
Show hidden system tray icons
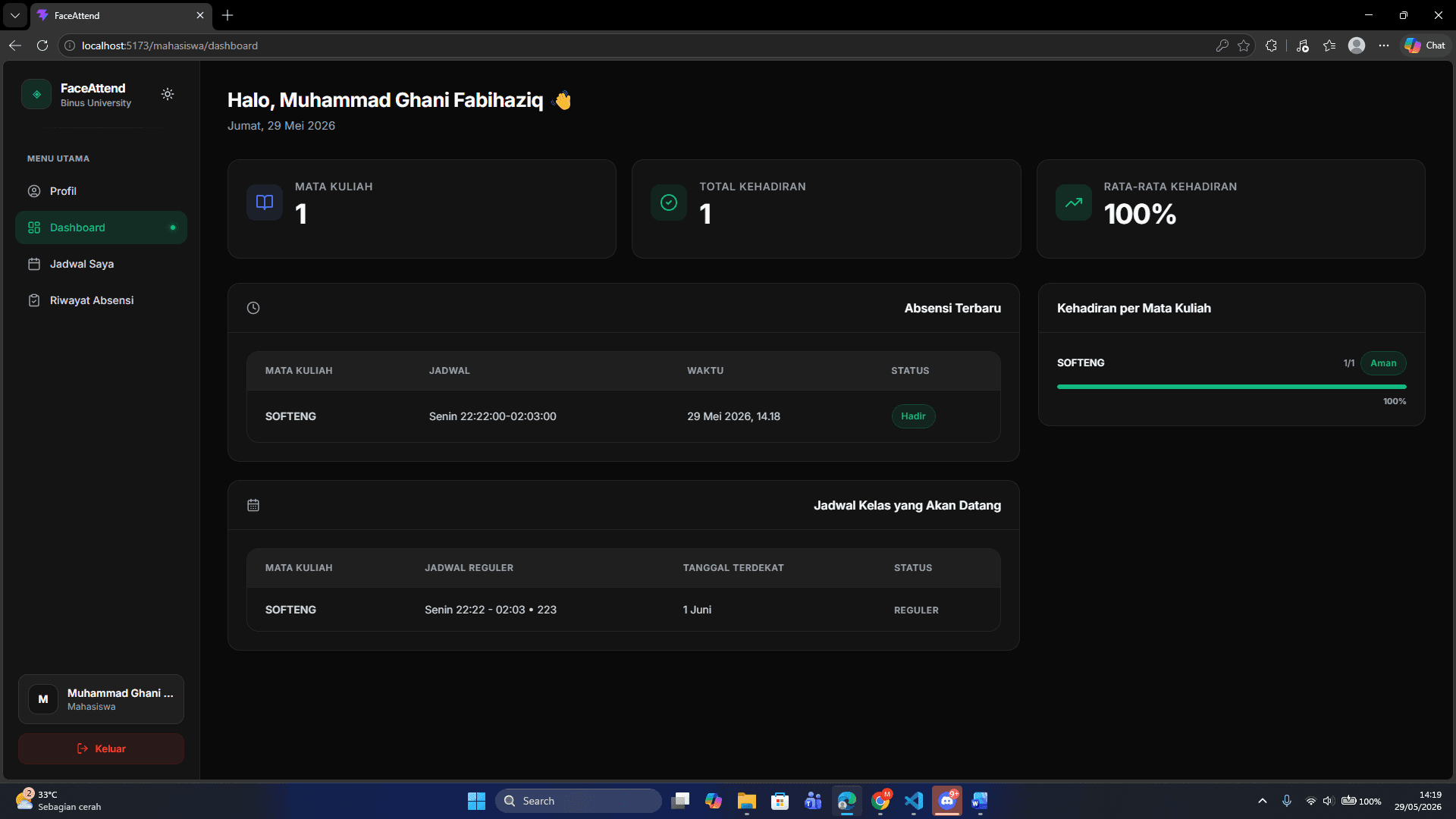point(1263,801)
